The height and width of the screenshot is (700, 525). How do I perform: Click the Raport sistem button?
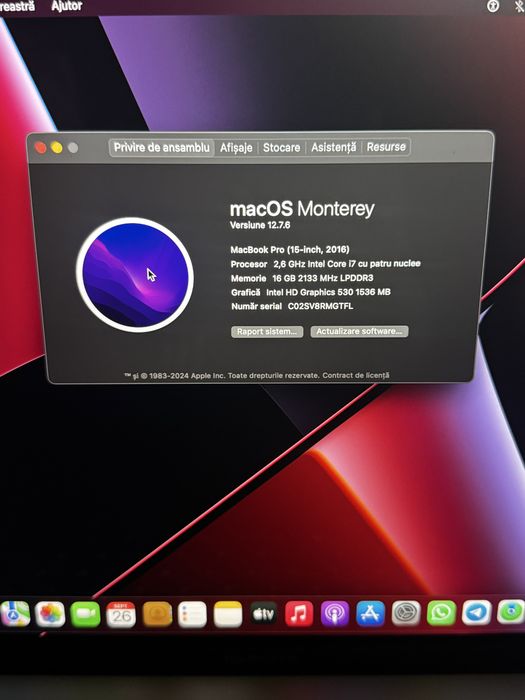click(267, 331)
